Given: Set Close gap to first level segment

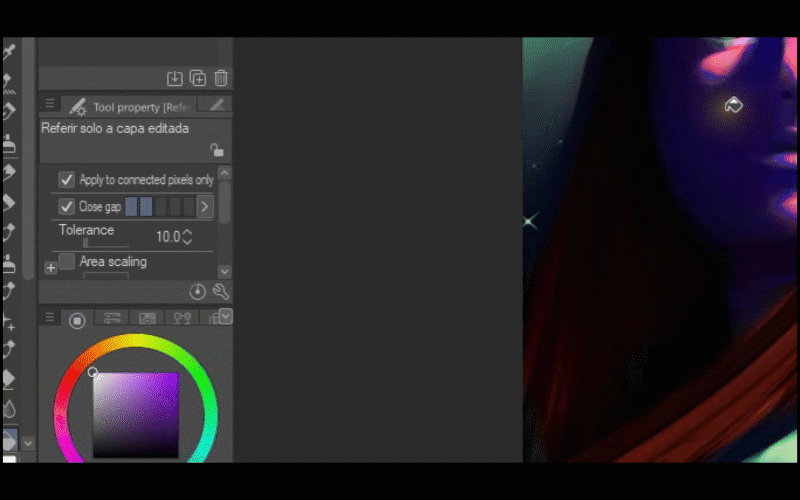Looking at the screenshot, I should pyautogui.click(x=131, y=207).
